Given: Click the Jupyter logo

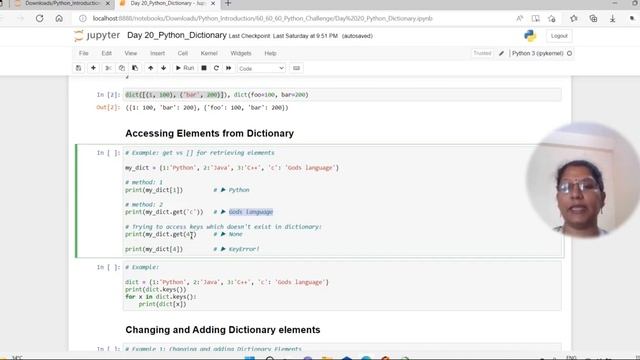Looking at the screenshot, I should pyautogui.click(x=97, y=36).
